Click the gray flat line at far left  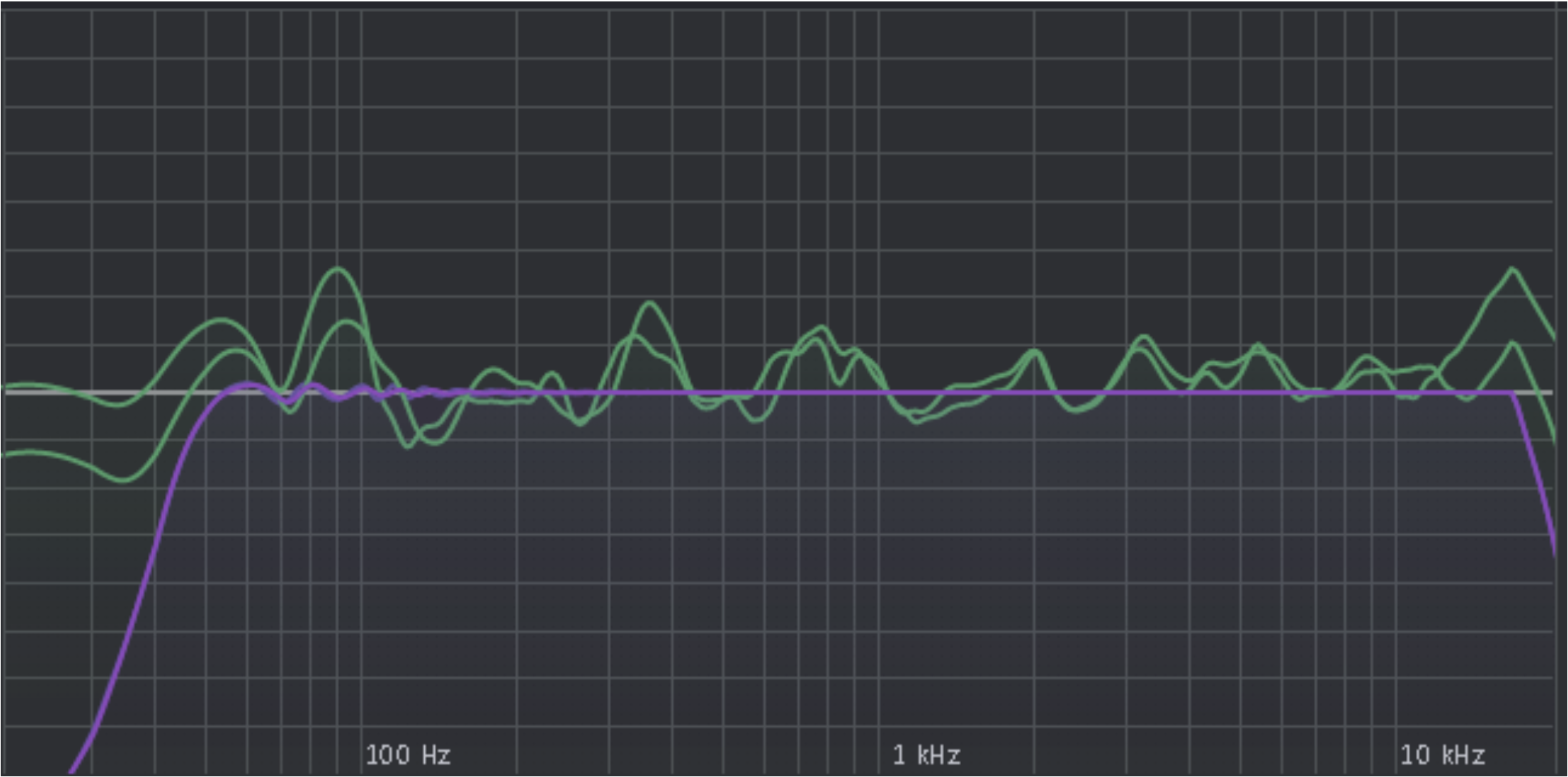(x=29, y=392)
